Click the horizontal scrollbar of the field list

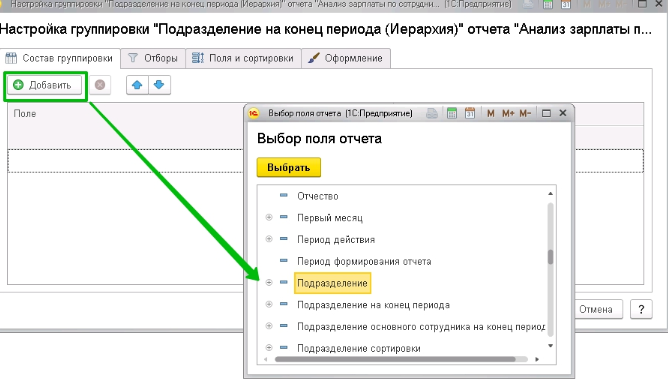pos(395,359)
